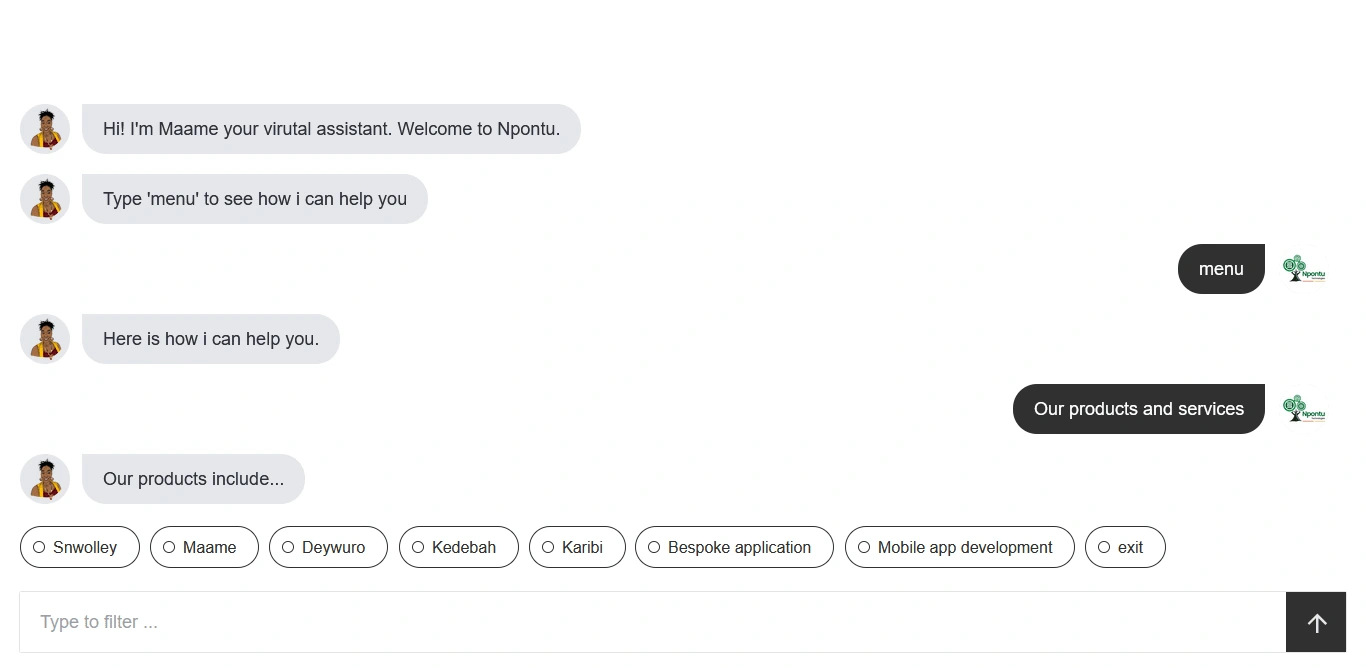The image size is (1366, 667).
Task: Choose Bespoke application option
Action: [x=734, y=547]
